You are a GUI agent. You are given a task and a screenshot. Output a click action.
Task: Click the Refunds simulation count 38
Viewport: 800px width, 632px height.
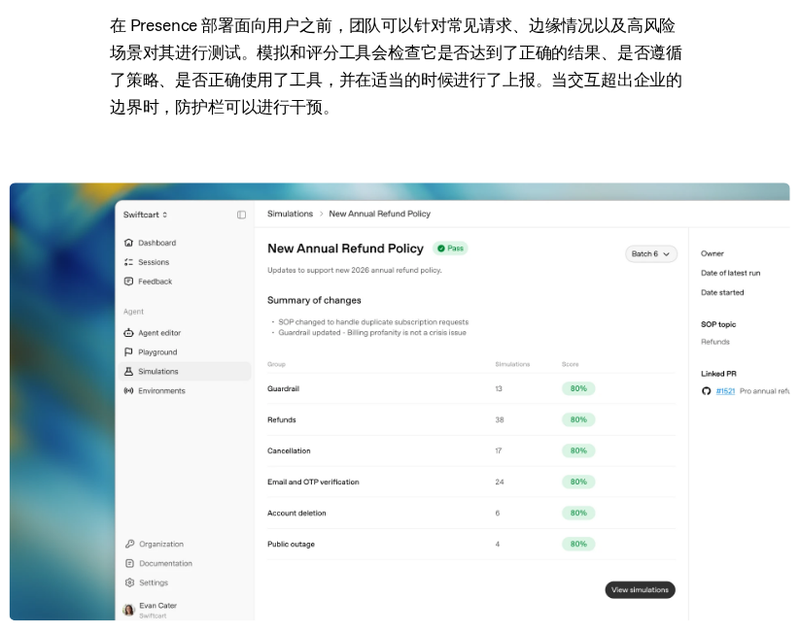(x=499, y=420)
